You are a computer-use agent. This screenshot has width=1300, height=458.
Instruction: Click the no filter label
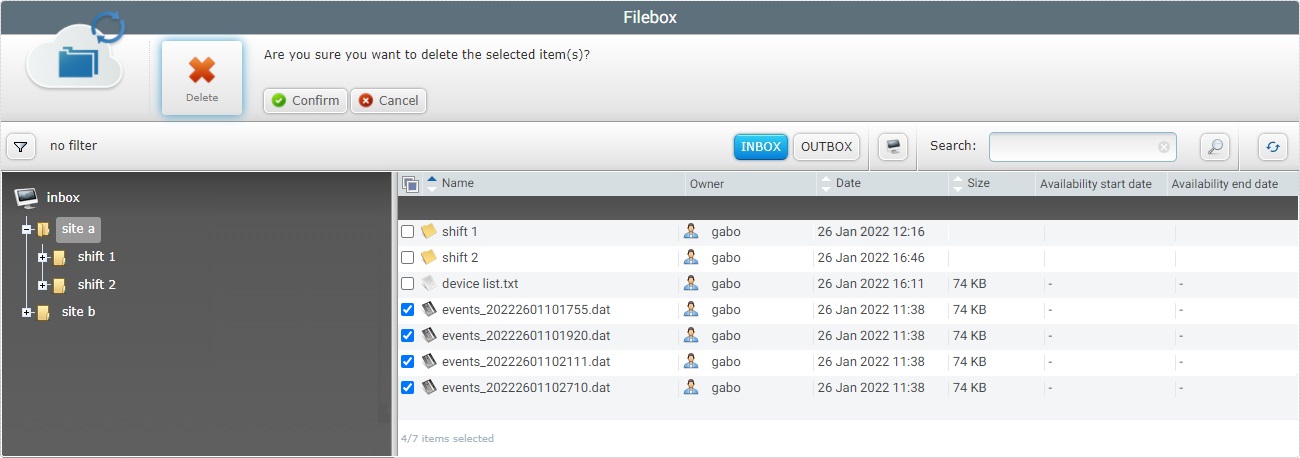[x=74, y=146]
